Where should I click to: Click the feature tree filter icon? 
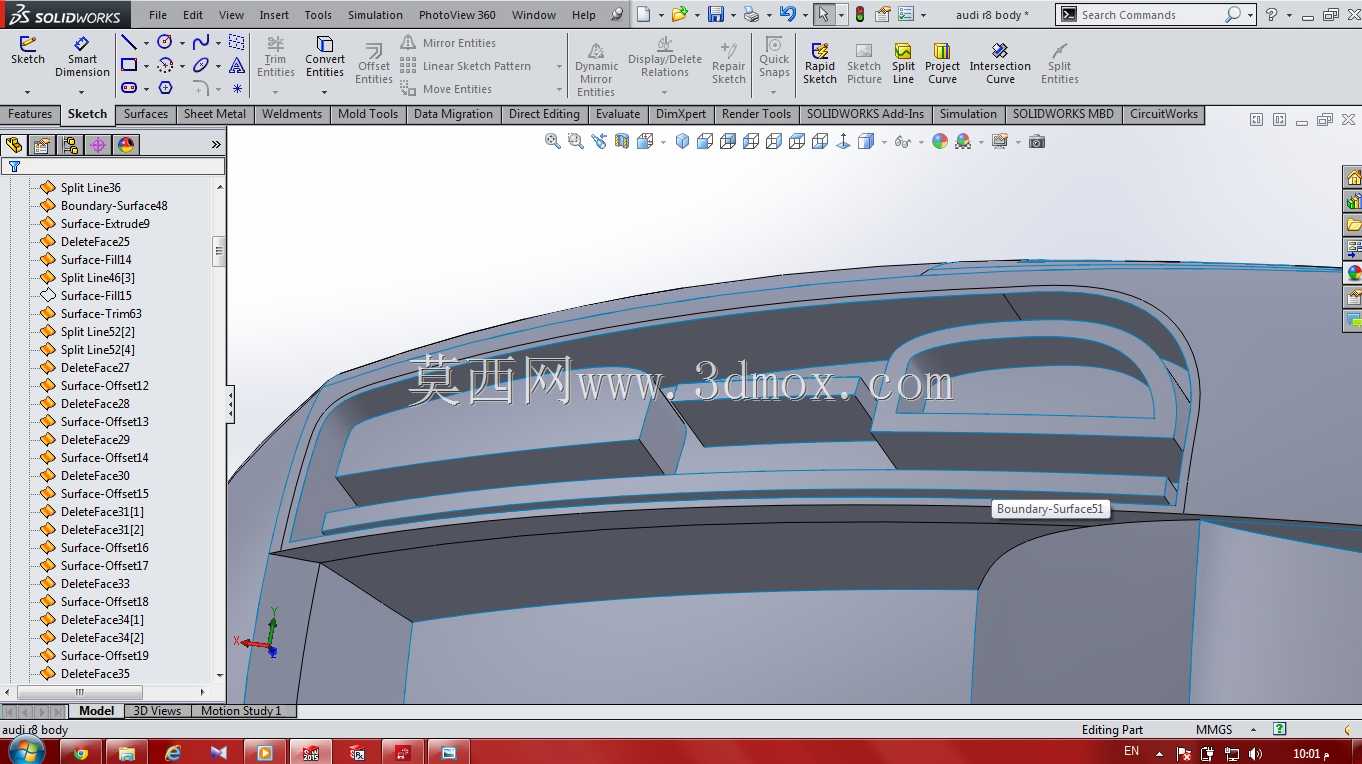(14, 167)
